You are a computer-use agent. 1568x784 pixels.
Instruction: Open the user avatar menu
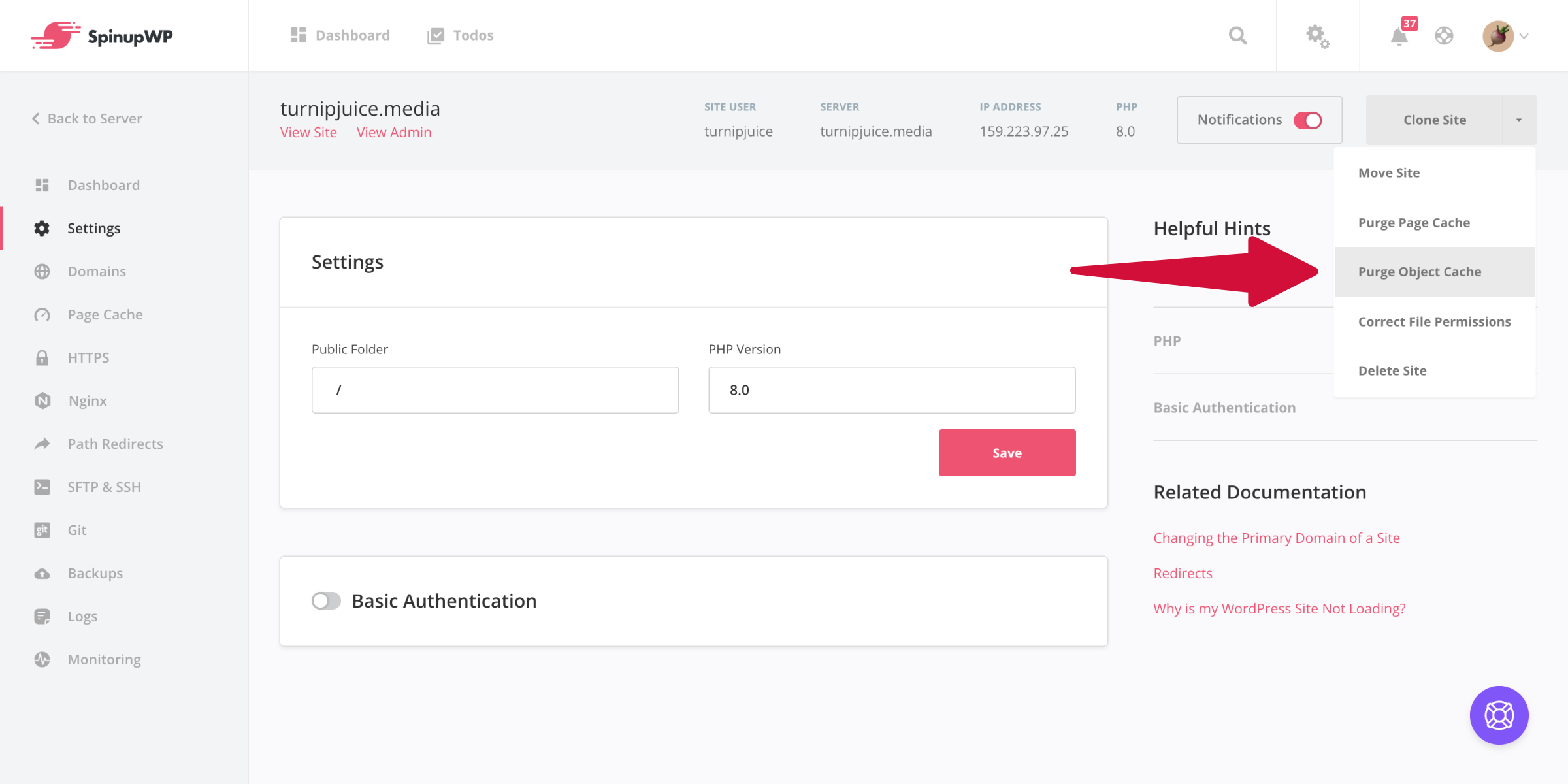[x=1498, y=35]
